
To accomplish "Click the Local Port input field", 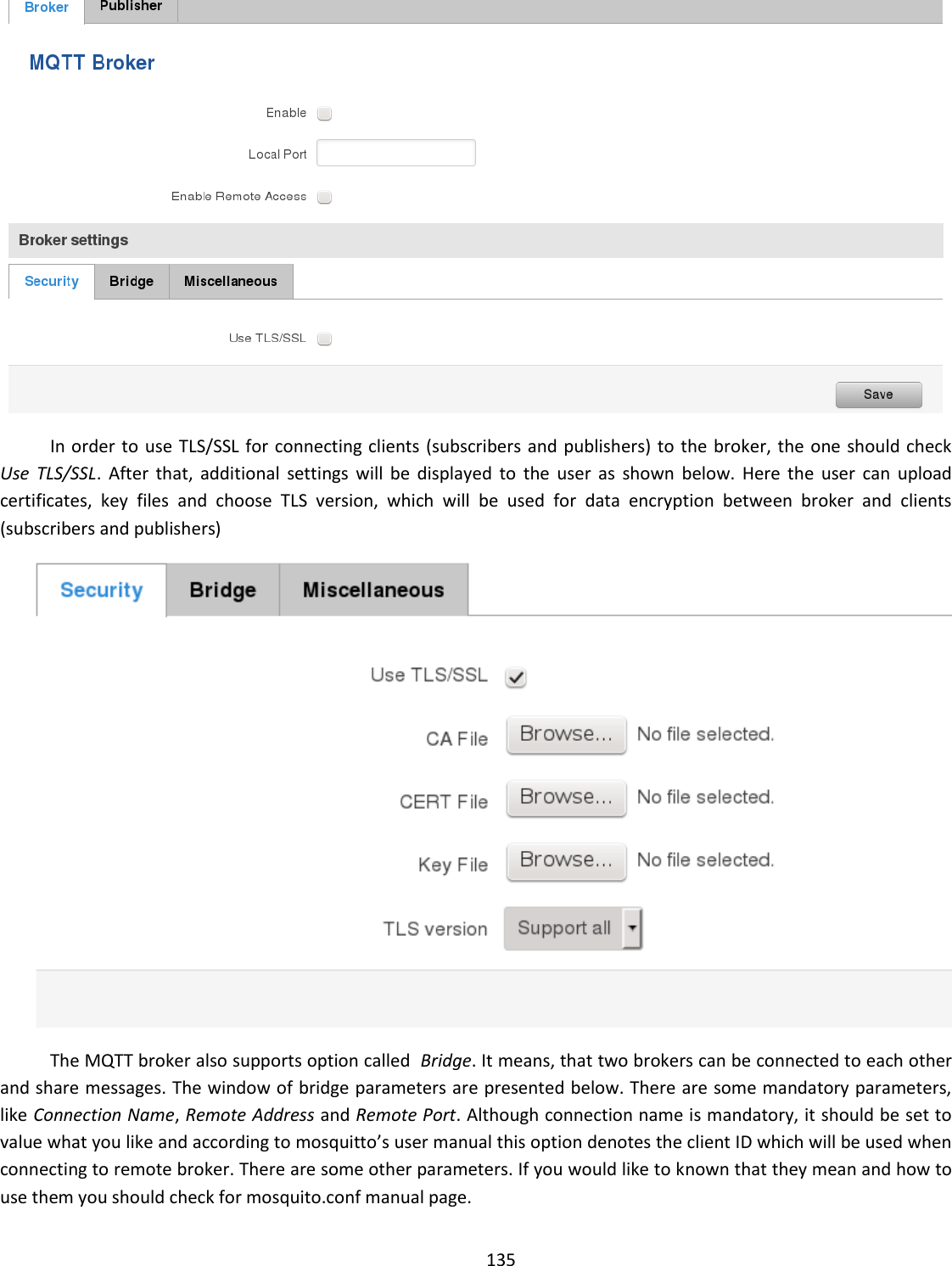I will [395, 152].
